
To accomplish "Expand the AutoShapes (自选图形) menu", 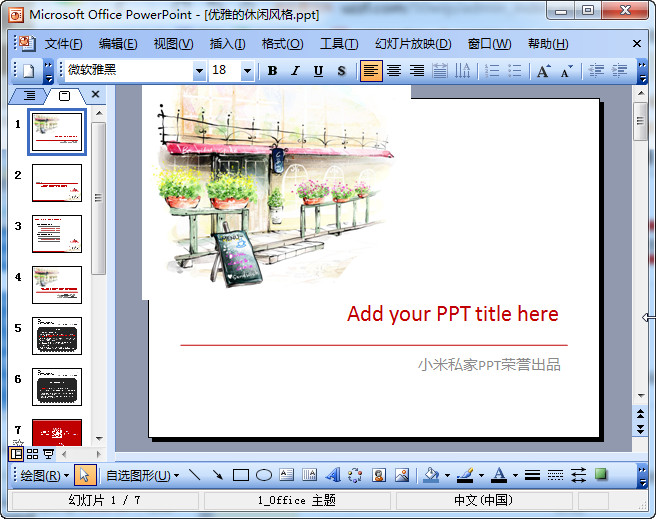I will (141, 475).
